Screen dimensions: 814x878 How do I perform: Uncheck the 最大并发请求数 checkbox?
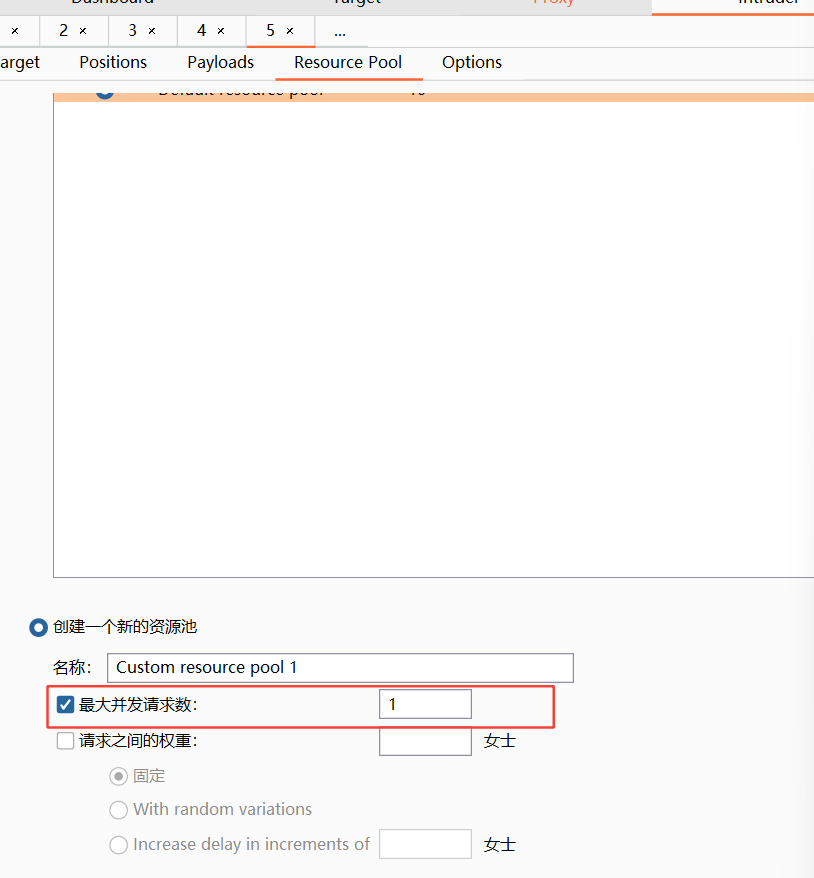click(x=66, y=704)
